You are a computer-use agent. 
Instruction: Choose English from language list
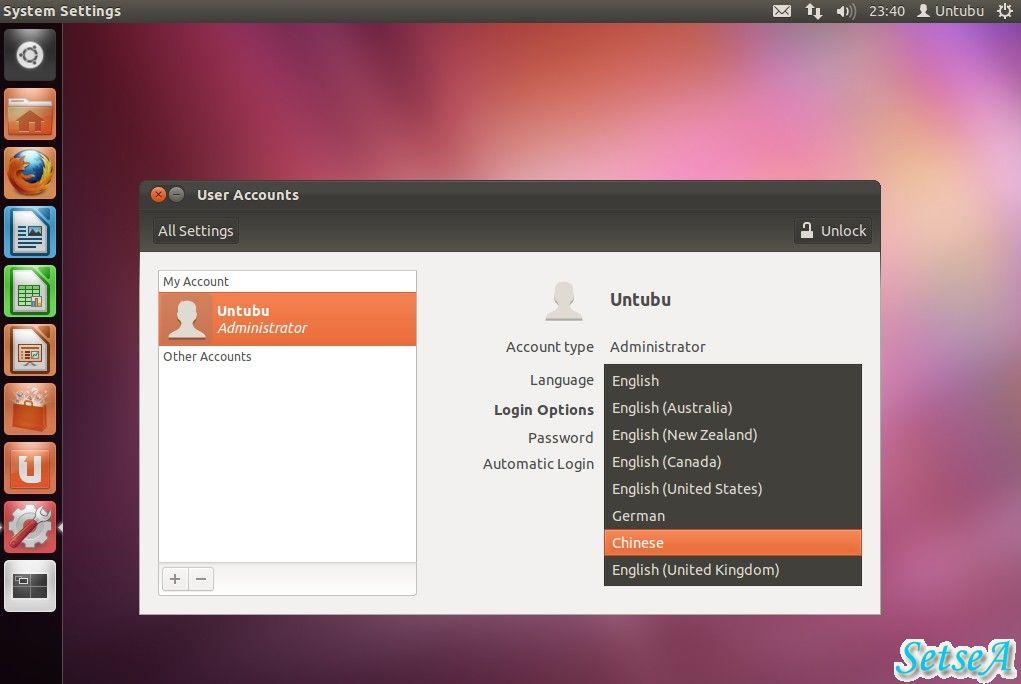[x=733, y=380]
